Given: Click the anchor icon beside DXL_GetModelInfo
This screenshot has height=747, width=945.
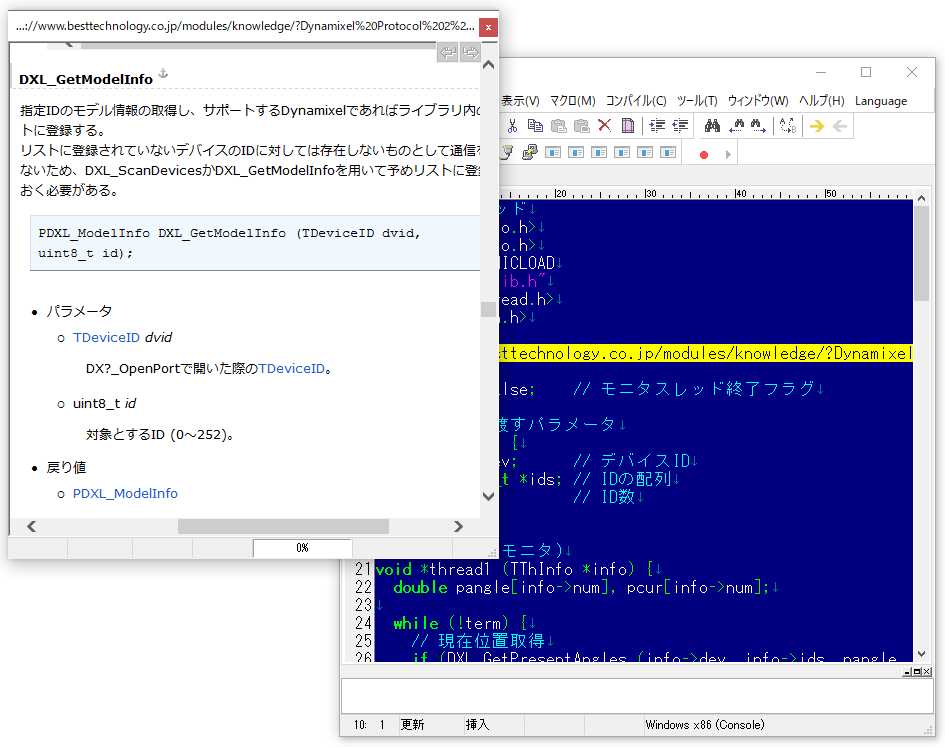Looking at the screenshot, I should [x=164, y=76].
